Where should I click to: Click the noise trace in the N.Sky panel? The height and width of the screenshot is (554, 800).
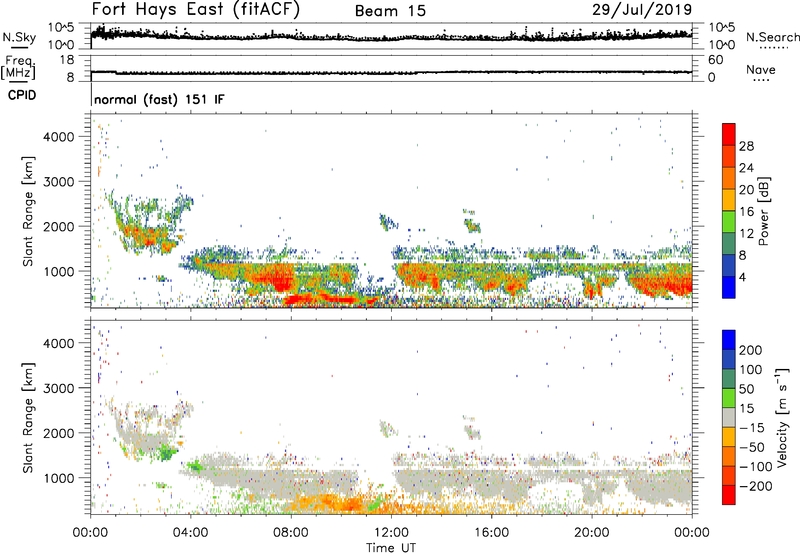click(x=391, y=37)
